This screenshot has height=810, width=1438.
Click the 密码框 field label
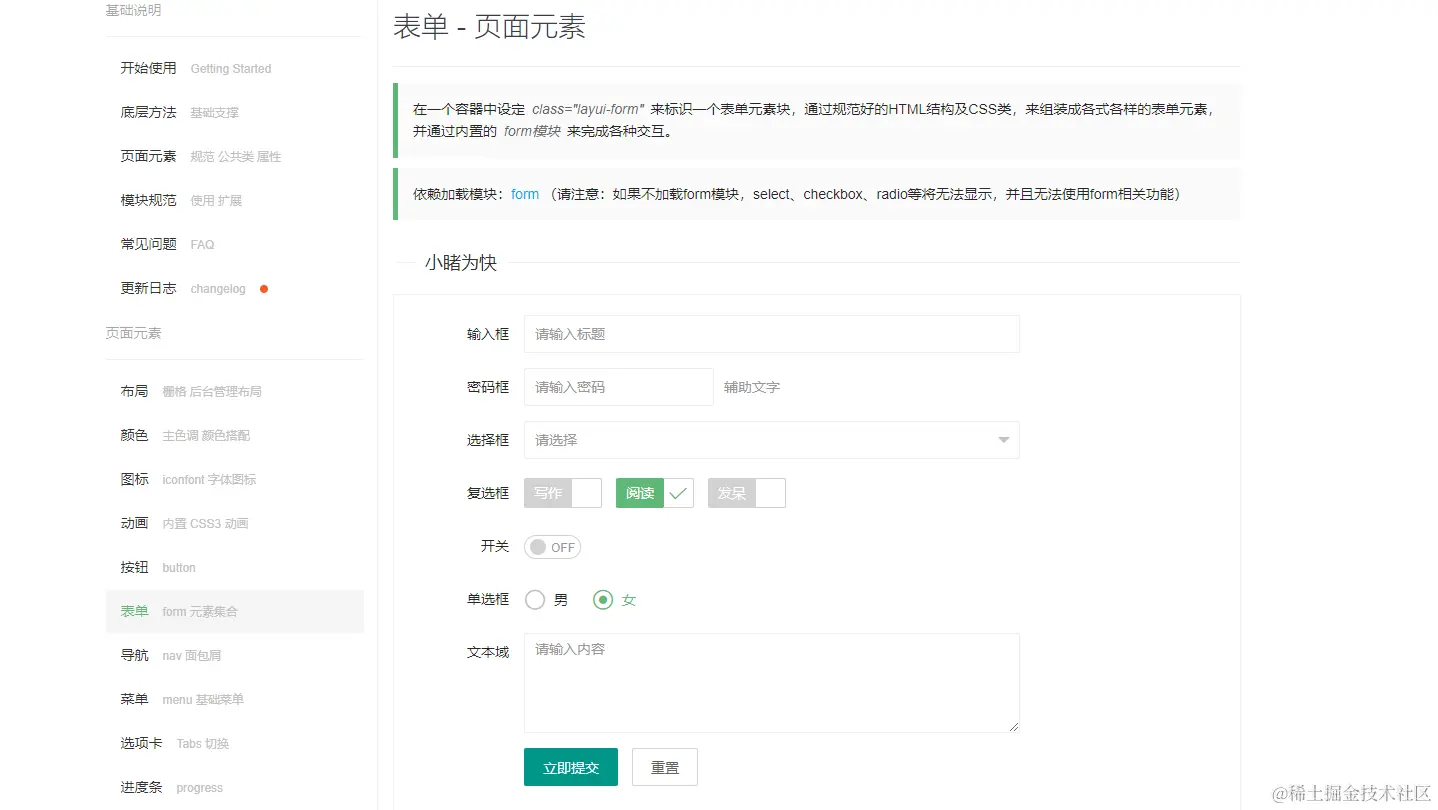(x=488, y=387)
